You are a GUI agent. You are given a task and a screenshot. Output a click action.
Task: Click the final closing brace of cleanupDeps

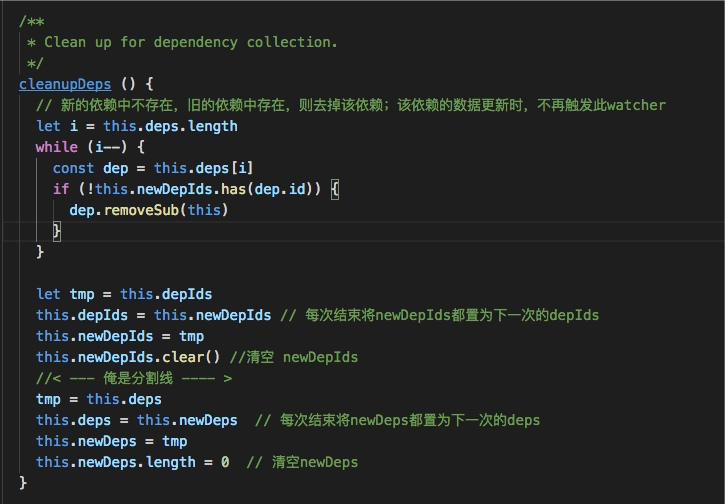click(x=23, y=483)
